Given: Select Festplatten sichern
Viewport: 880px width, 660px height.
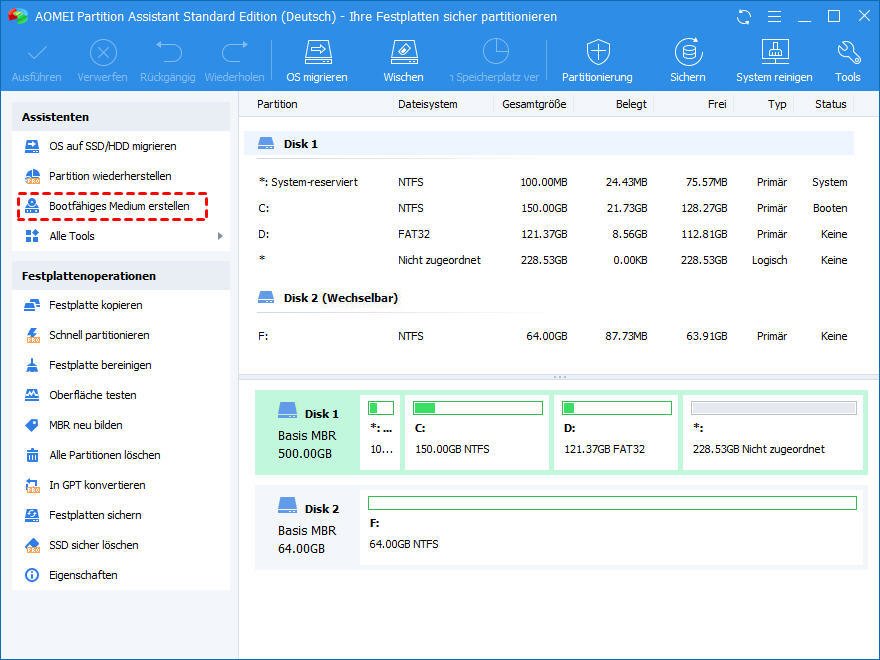Looking at the screenshot, I should (121, 515).
